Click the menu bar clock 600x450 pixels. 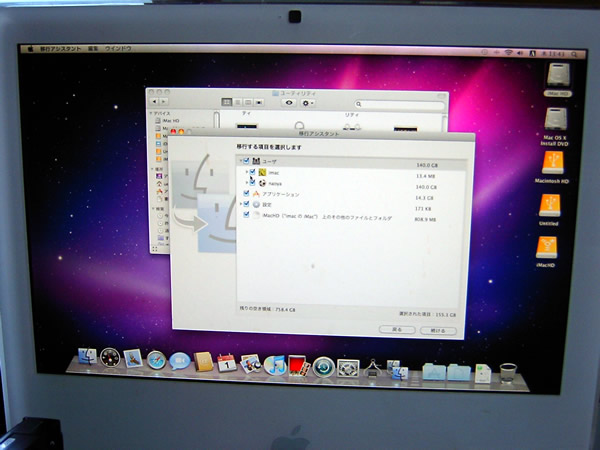coord(553,54)
